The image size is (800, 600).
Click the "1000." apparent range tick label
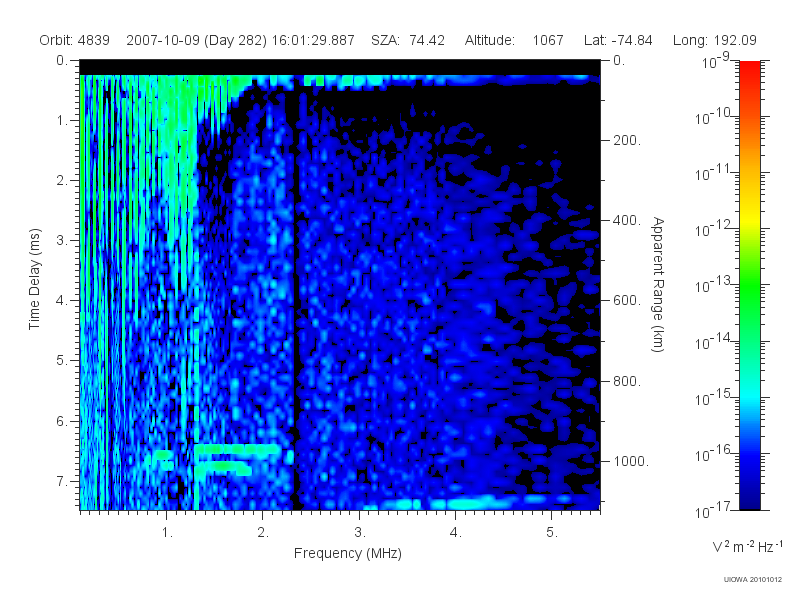(631, 461)
